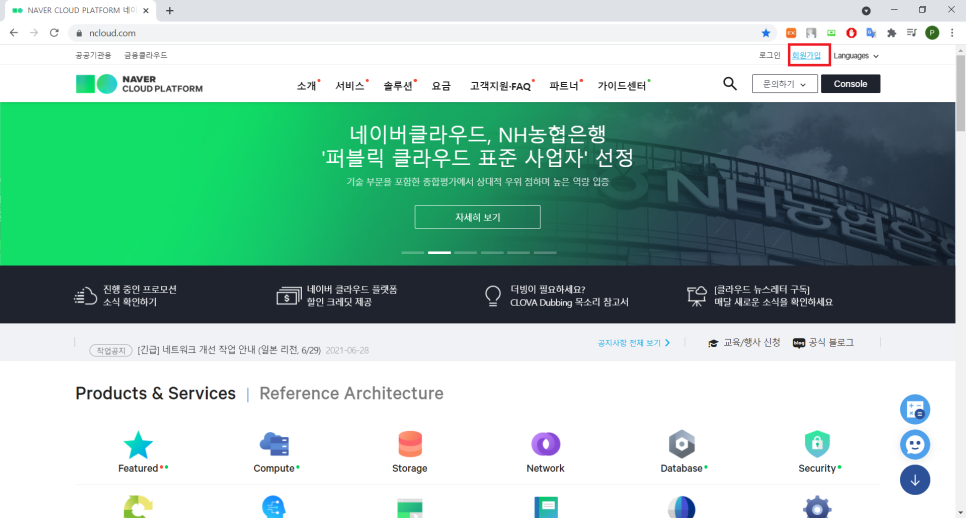Click the Chrome profile avatar P
Screen dimensions: 966x518
tap(932, 33)
